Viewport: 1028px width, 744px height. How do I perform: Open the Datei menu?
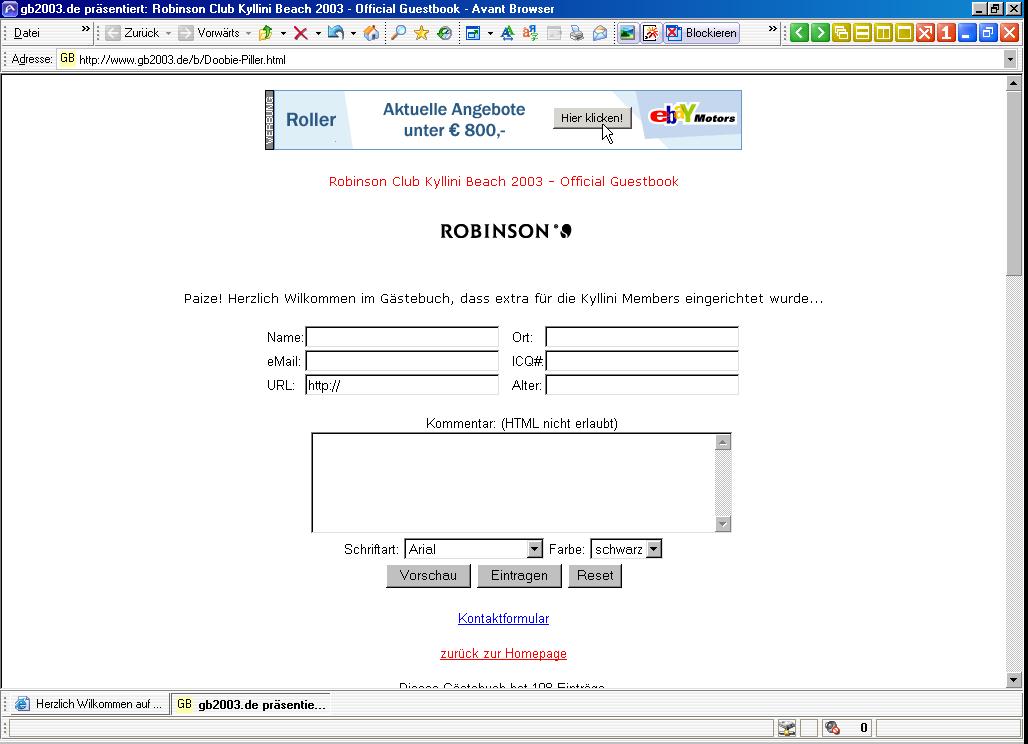(x=27, y=33)
